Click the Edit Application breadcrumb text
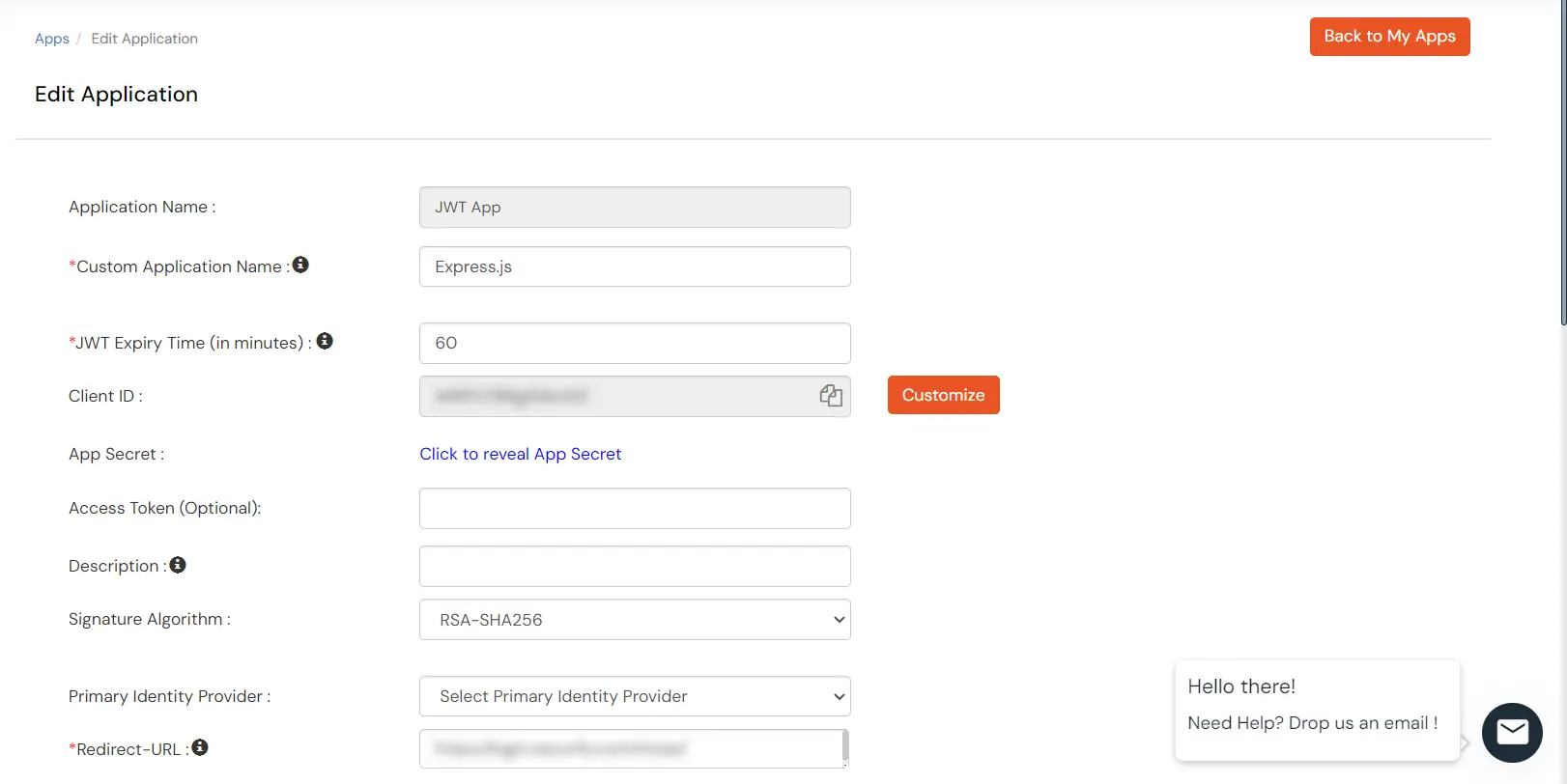 pos(145,39)
